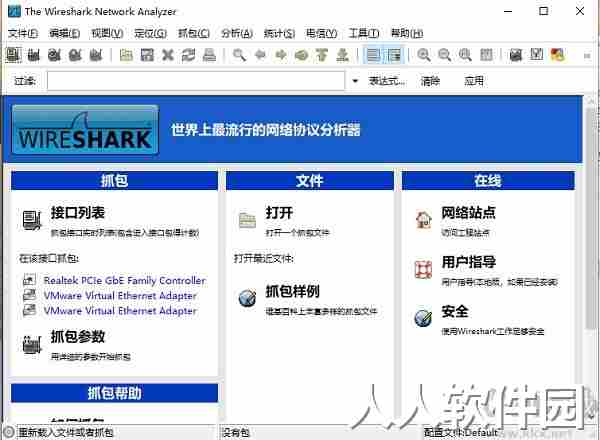
Task: Open the 抓包(C) menu
Action: (194, 34)
